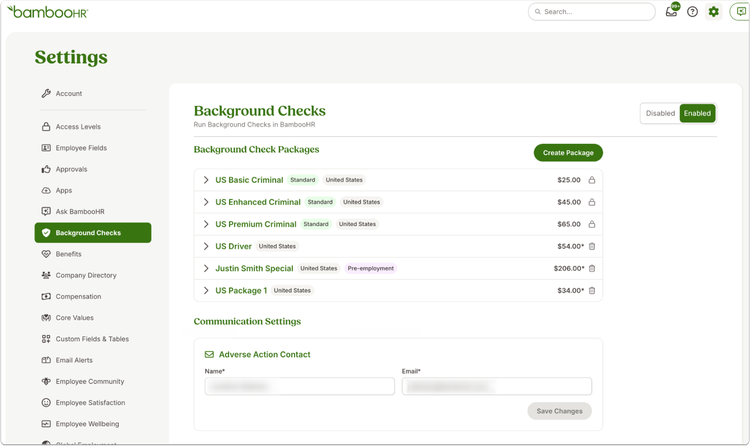The height and width of the screenshot is (446, 750).
Task: Click the shield icon beside Background Checks
Action: click(x=46, y=233)
